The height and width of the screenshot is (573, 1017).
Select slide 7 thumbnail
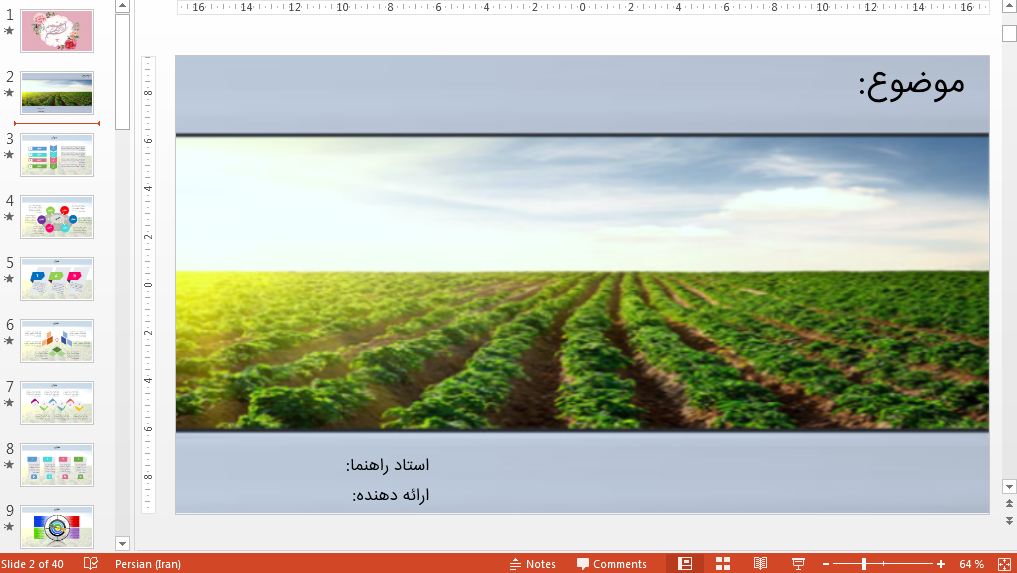(57, 403)
